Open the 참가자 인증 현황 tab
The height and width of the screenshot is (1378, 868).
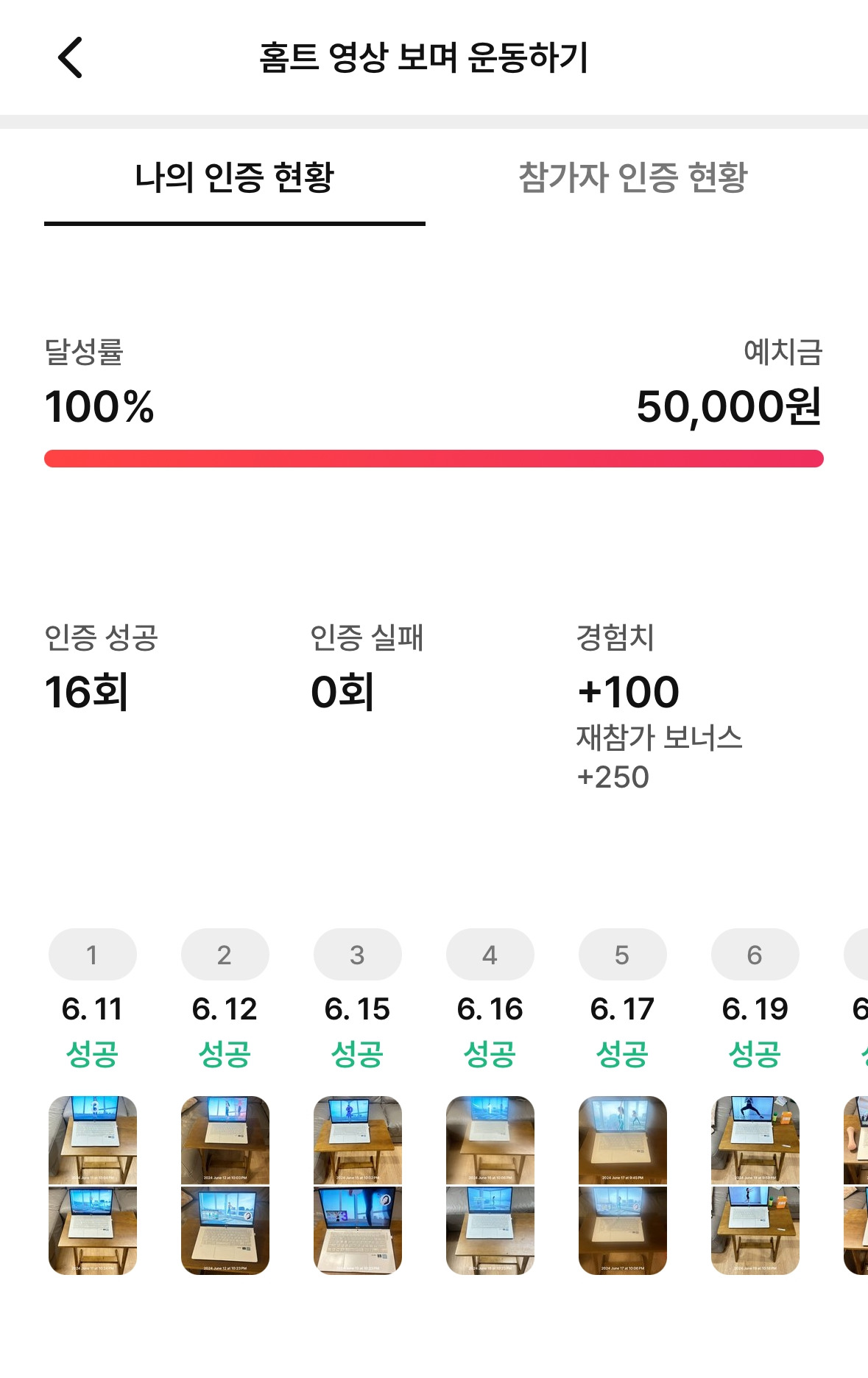(632, 177)
